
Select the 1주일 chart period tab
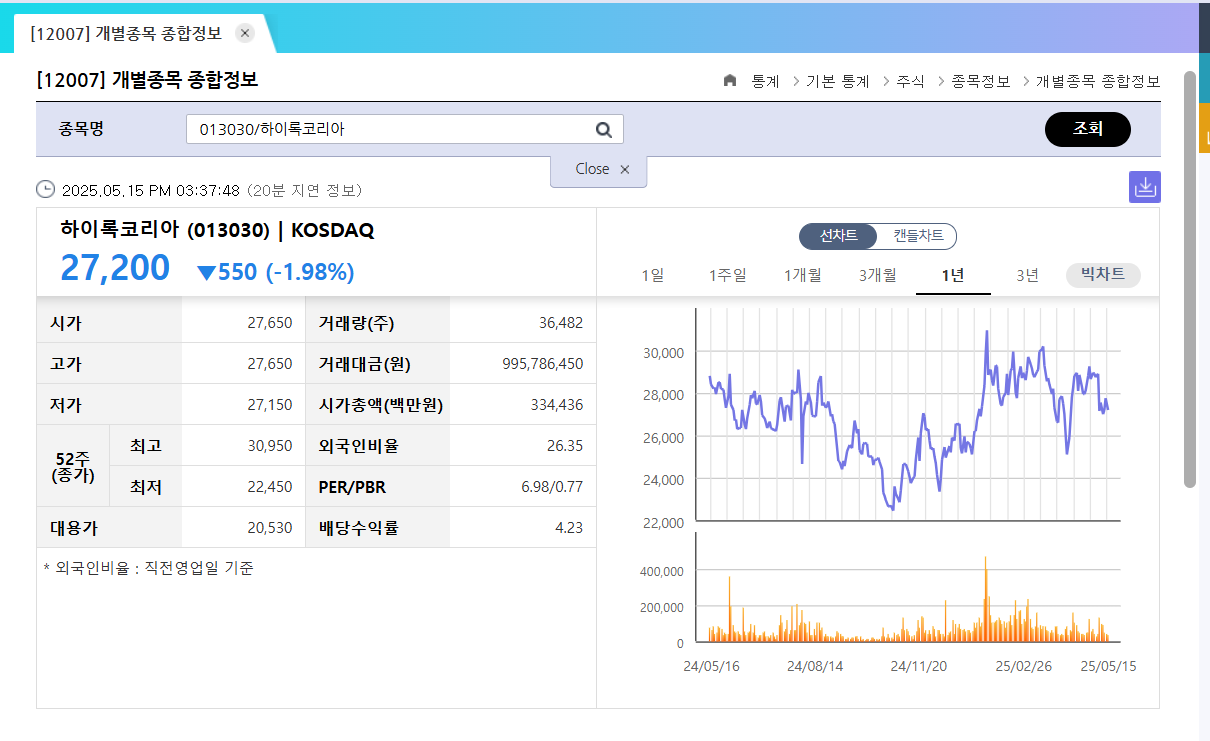pos(727,275)
